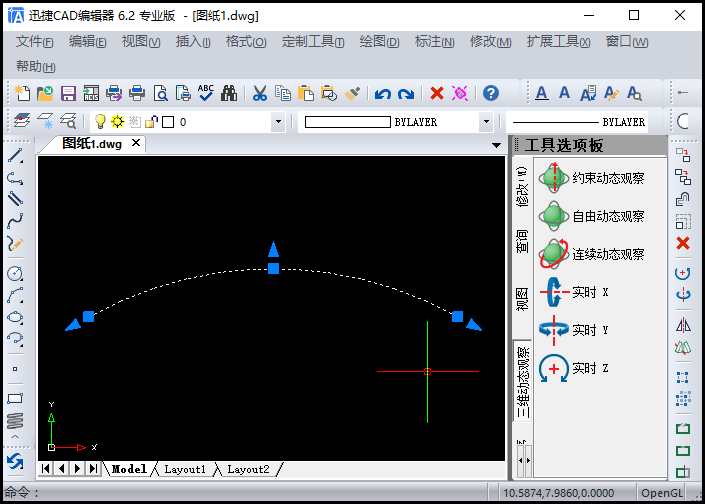
Task: Open the 帮助 menu
Action: coord(36,67)
